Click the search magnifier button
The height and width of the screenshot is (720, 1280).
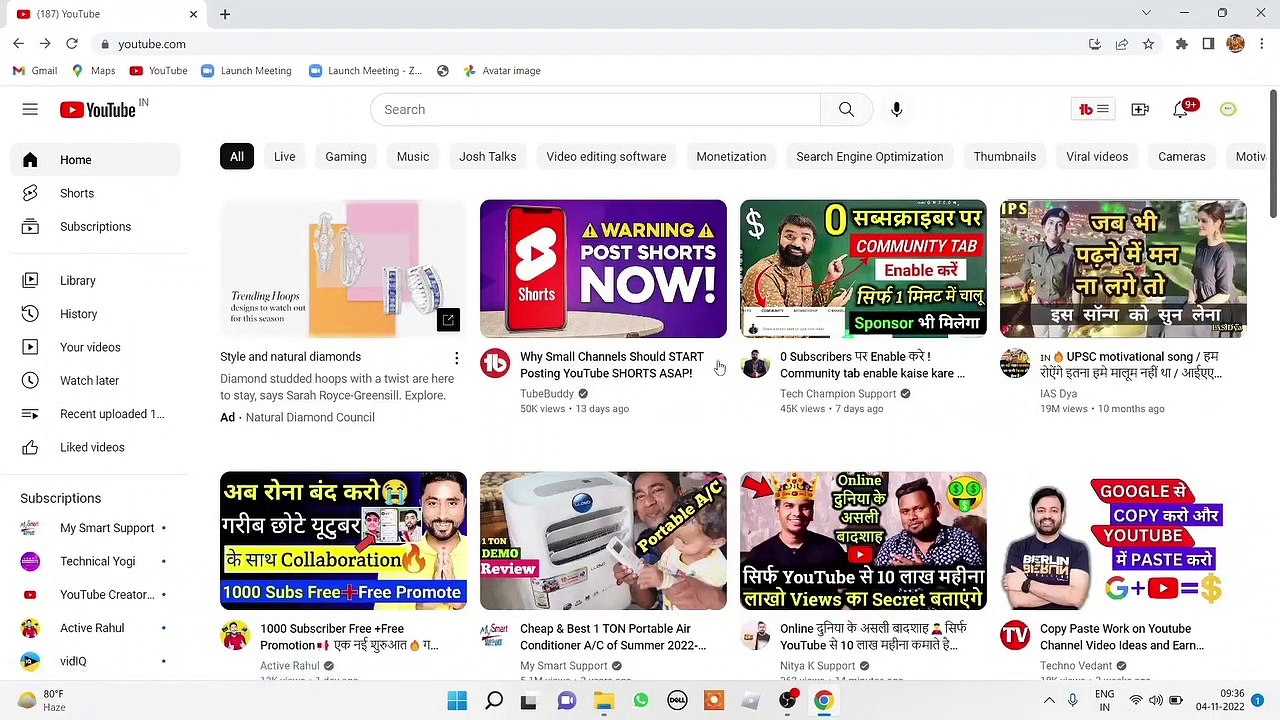coord(846,110)
